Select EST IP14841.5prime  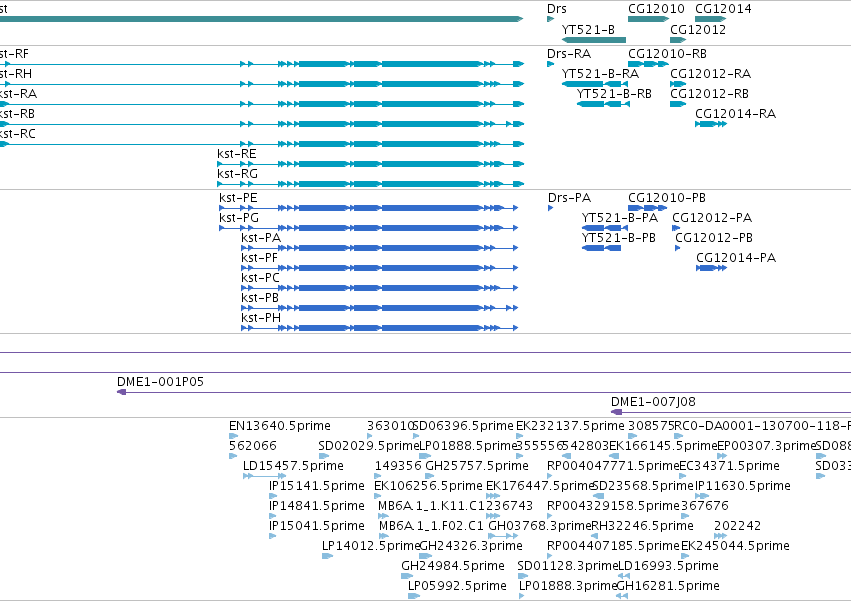click(272, 516)
